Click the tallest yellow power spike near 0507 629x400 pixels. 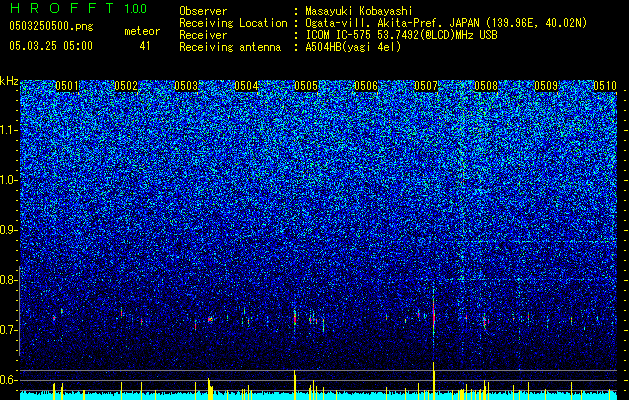(434, 381)
